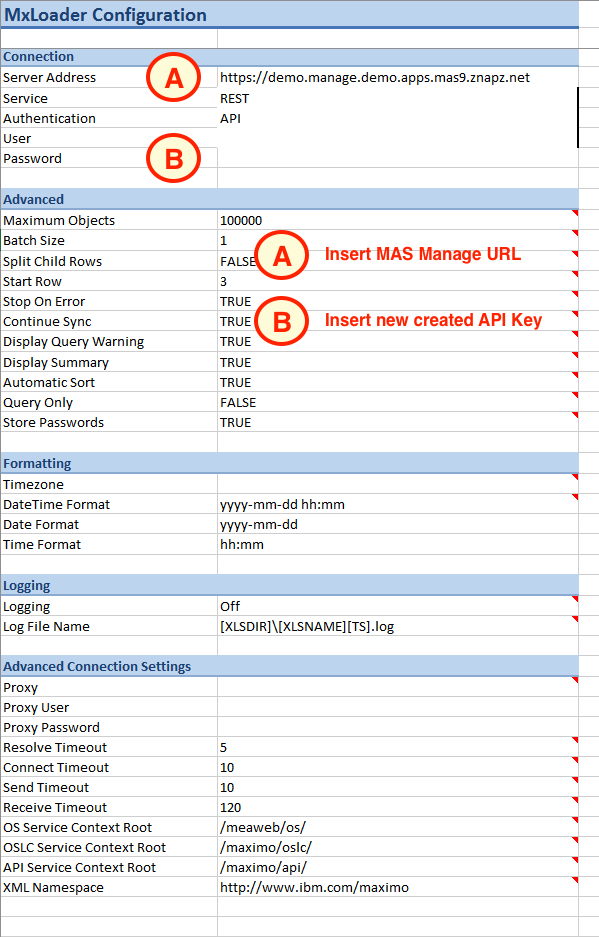
Task: Click the Formatting section header
Action: [289, 464]
